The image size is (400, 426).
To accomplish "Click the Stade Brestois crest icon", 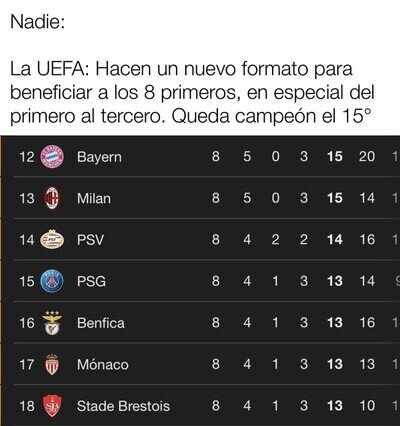I will pos(52,406).
